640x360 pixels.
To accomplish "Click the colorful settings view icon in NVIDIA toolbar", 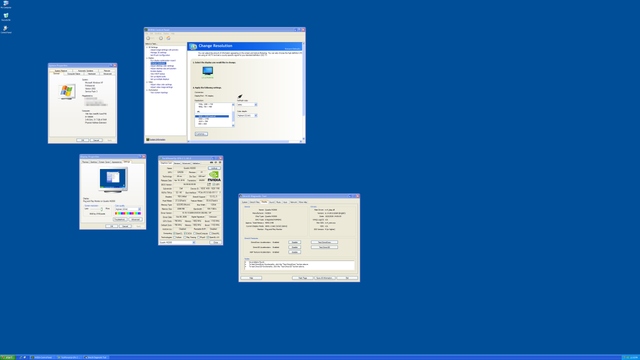I will (x=168, y=38).
